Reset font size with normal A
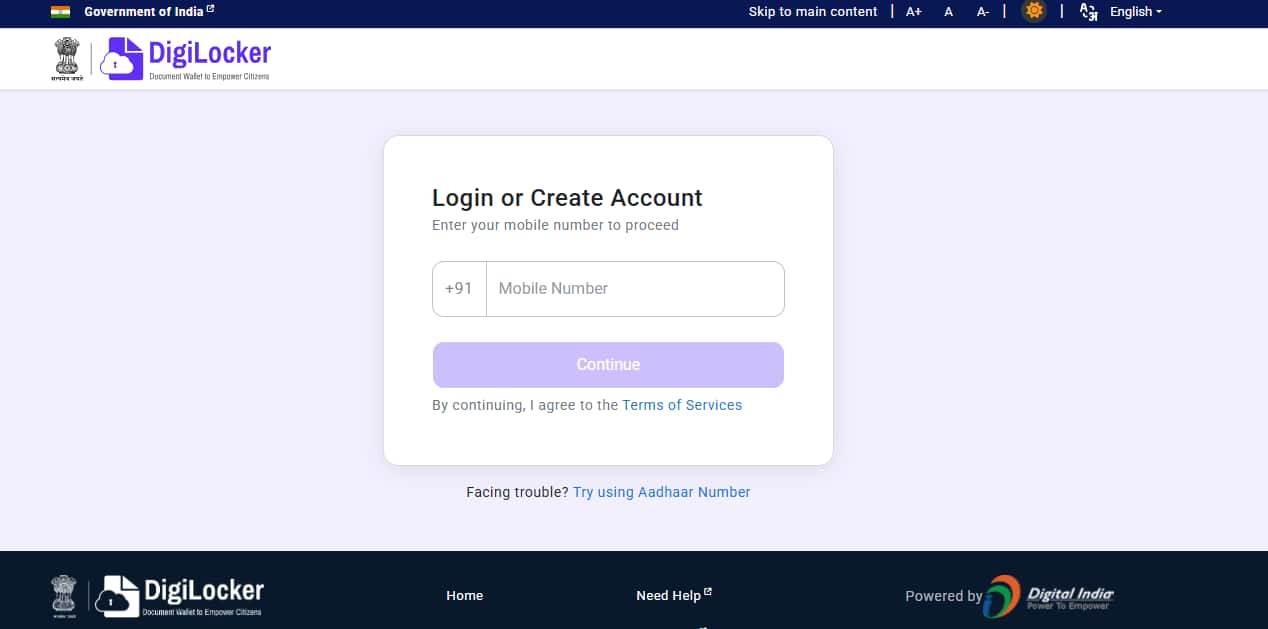The width and height of the screenshot is (1268, 629). pos(949,12)
